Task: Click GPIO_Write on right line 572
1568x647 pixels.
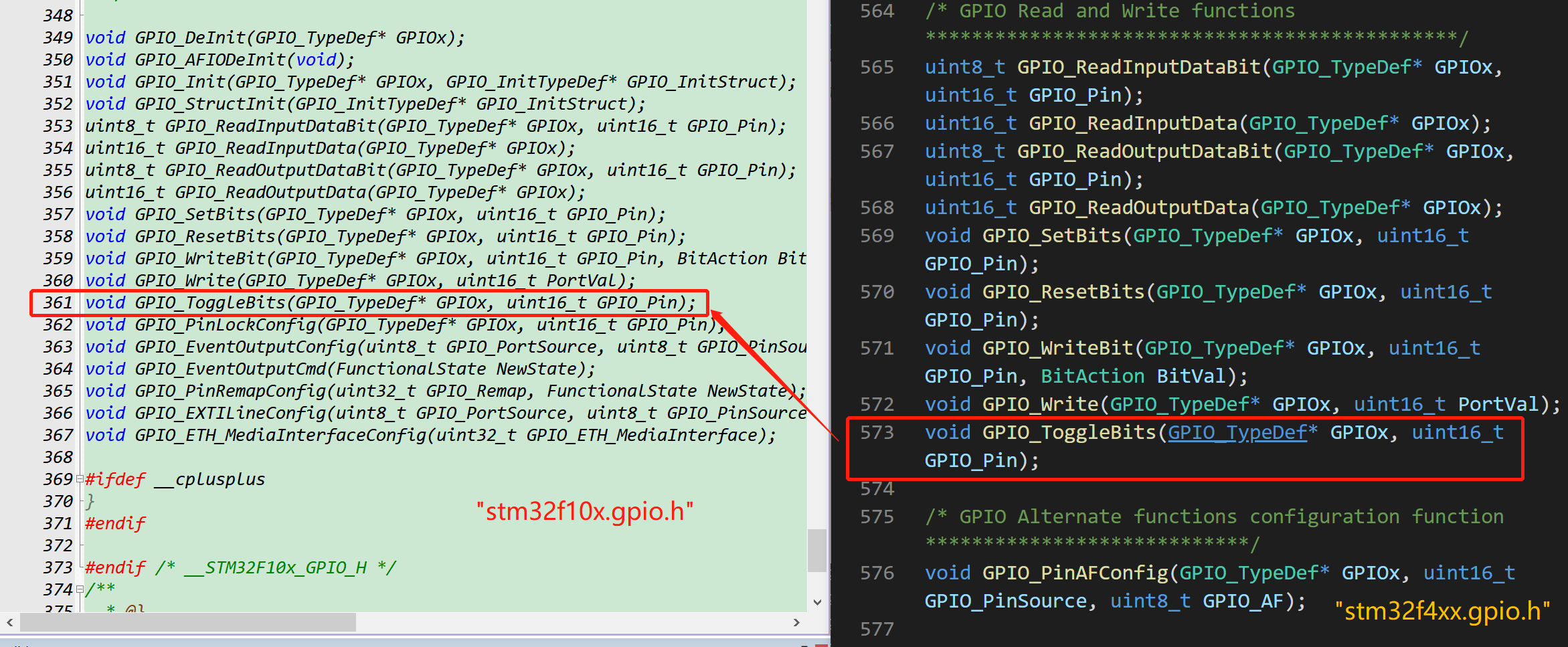Action: [1041, 404]
